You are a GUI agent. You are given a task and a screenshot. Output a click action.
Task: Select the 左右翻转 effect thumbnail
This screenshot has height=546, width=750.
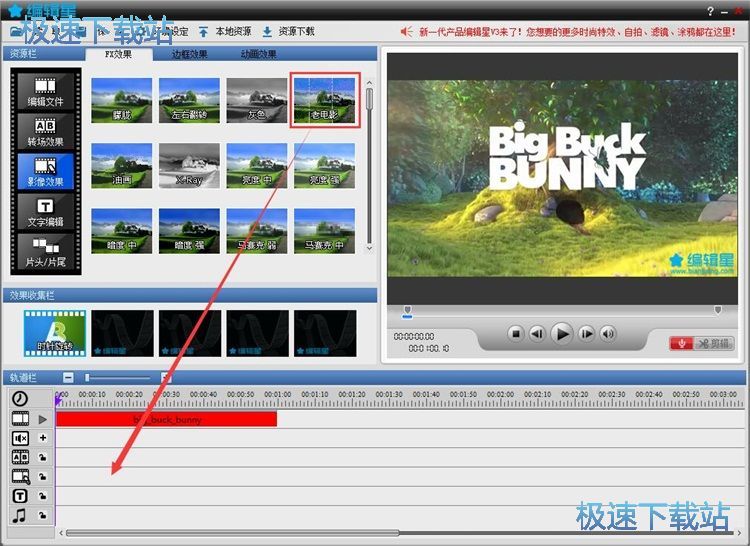click(x=189, y=100)
